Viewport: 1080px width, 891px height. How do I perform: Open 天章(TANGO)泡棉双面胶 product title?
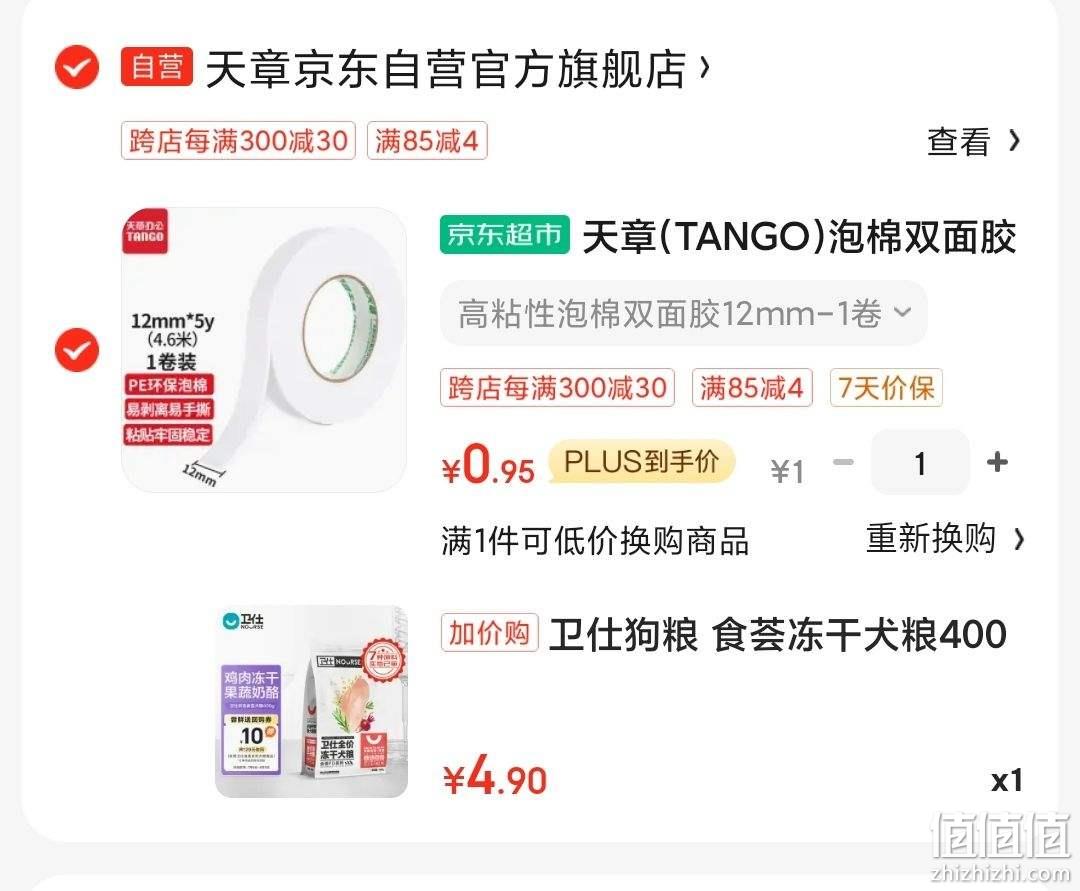[800, 237]
